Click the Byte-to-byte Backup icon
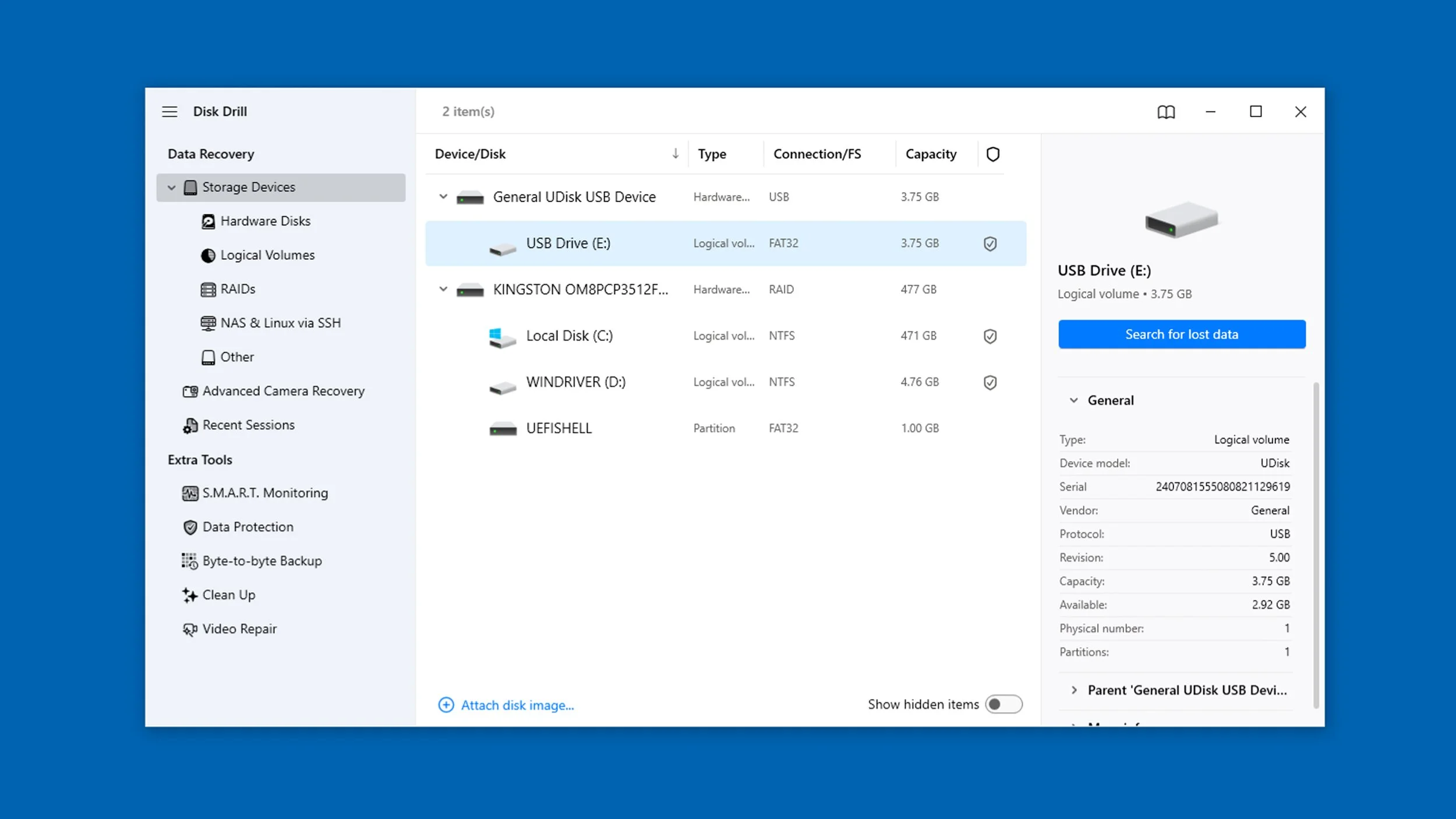 pos(190,561)
